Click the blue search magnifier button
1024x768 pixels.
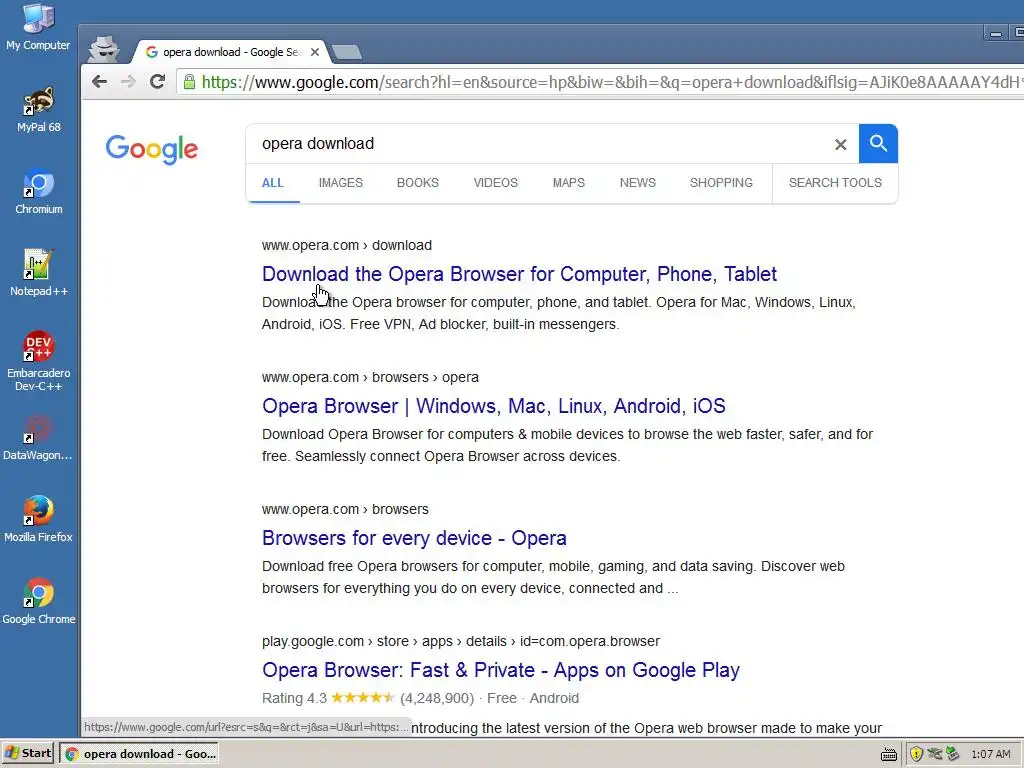coord(878,144)
